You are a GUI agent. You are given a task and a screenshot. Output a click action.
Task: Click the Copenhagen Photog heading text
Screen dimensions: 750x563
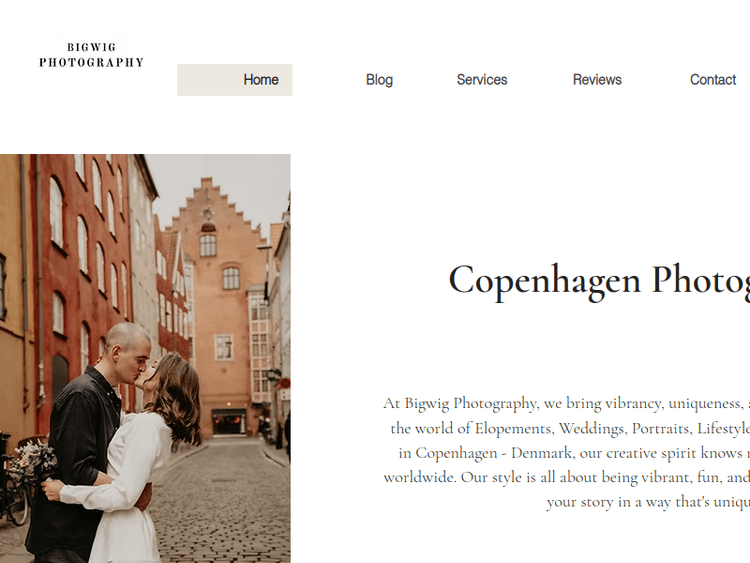tap(599, 281)
